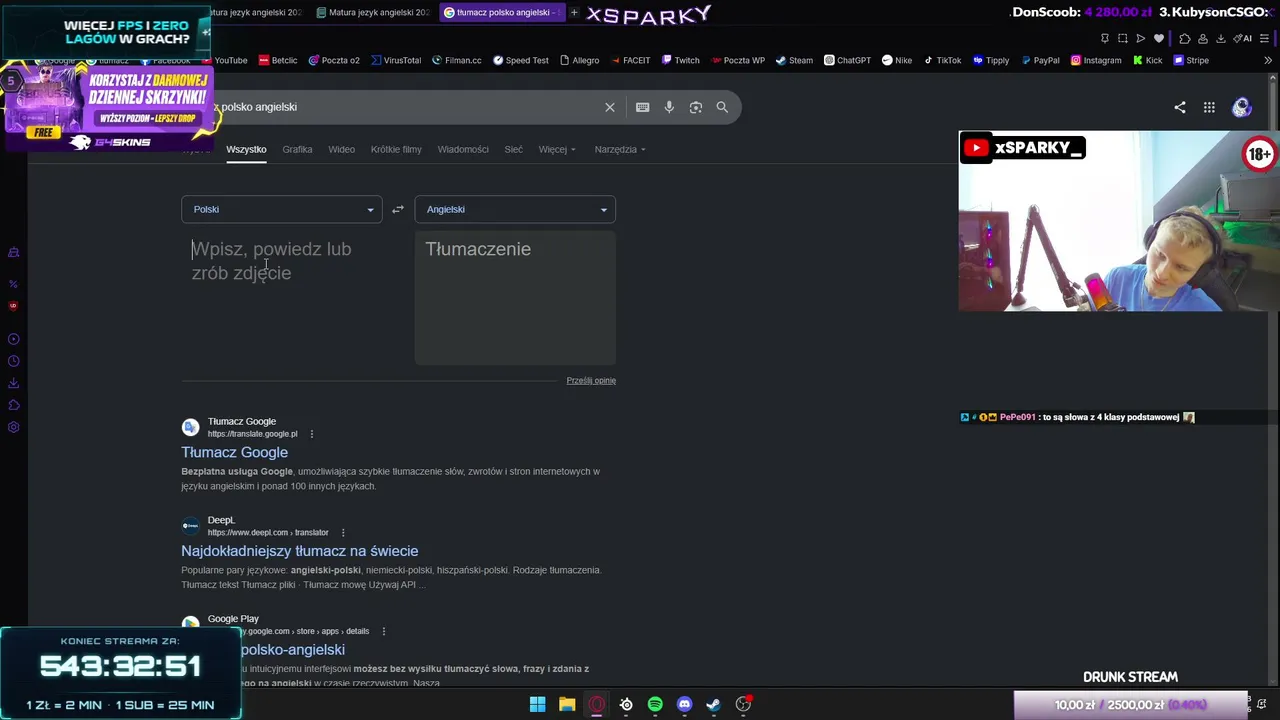The width and height of the screenshot is (1280, 720).
Task: Switch to the Grafika results tab
Action: (297, 149)
